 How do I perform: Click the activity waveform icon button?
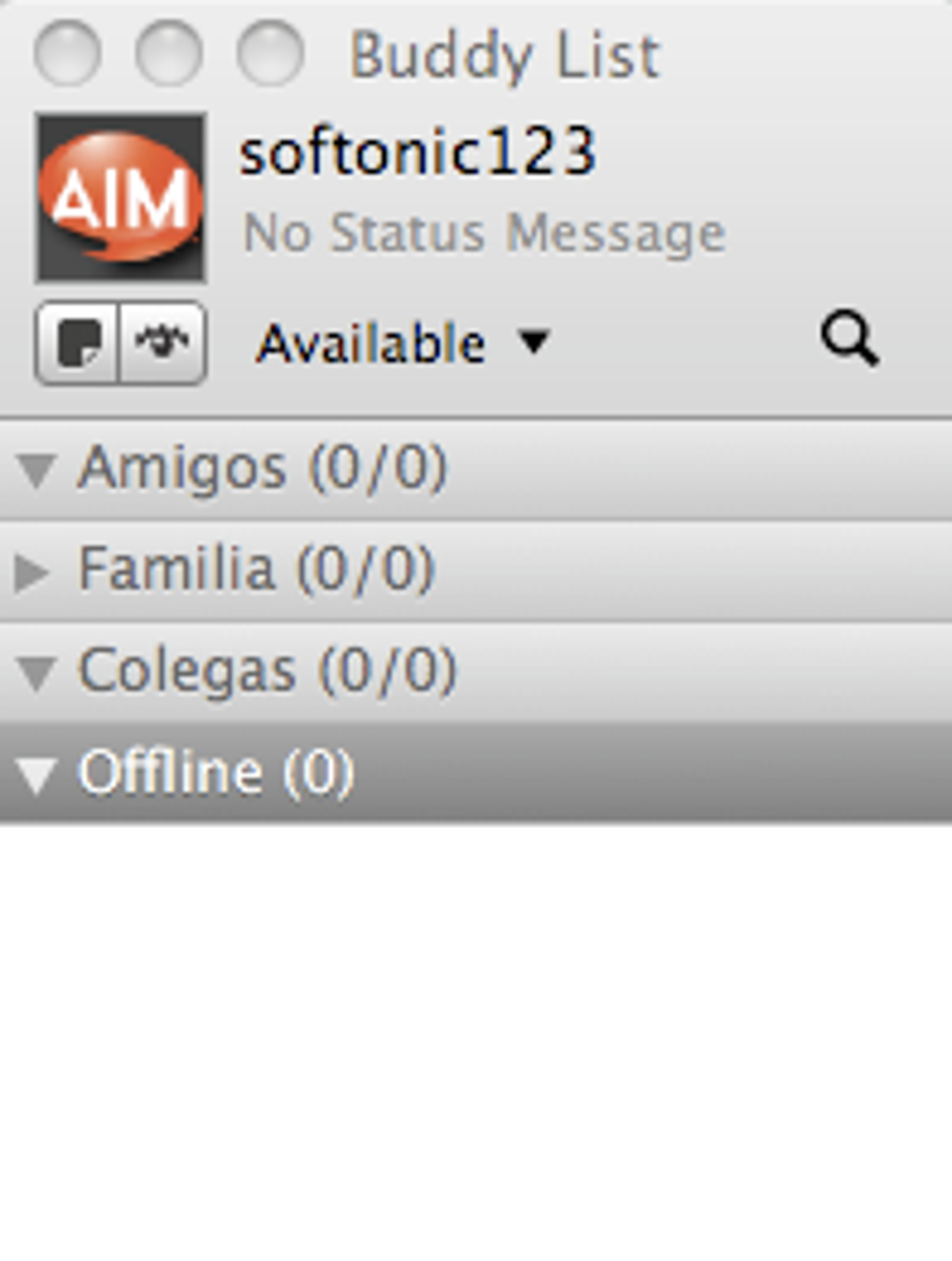point(162,343)
